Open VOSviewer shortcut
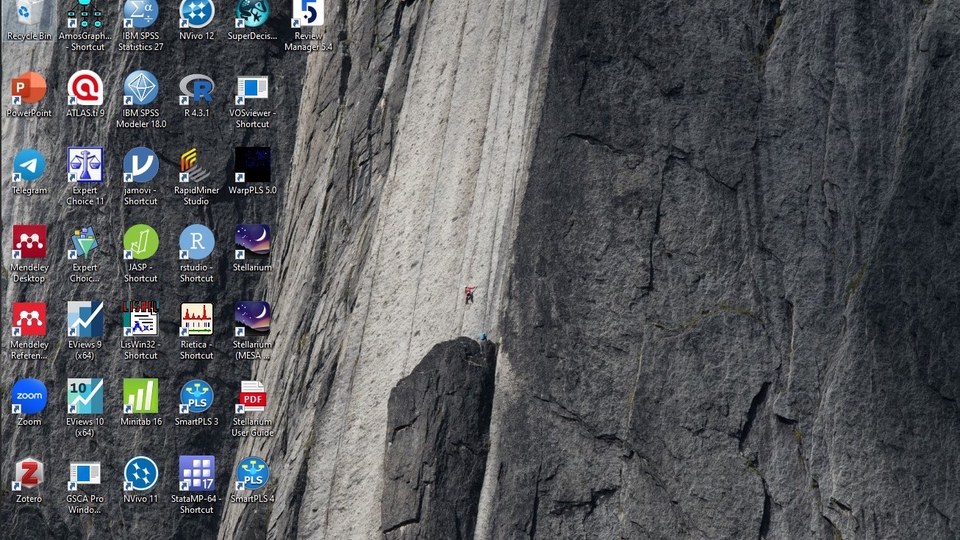Viewport: 960px width, 540px height. pyautogui.click(x=252, y=100)
